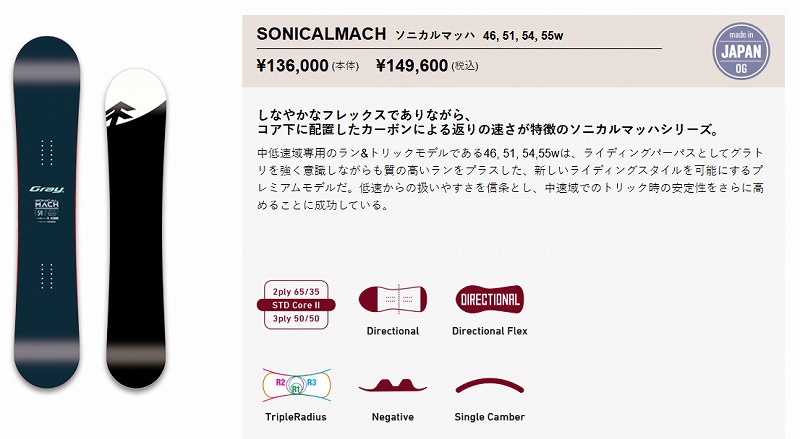Click the navy snowboard top-sheet image
Screen dimensions: 800x439
coord(46,212)
